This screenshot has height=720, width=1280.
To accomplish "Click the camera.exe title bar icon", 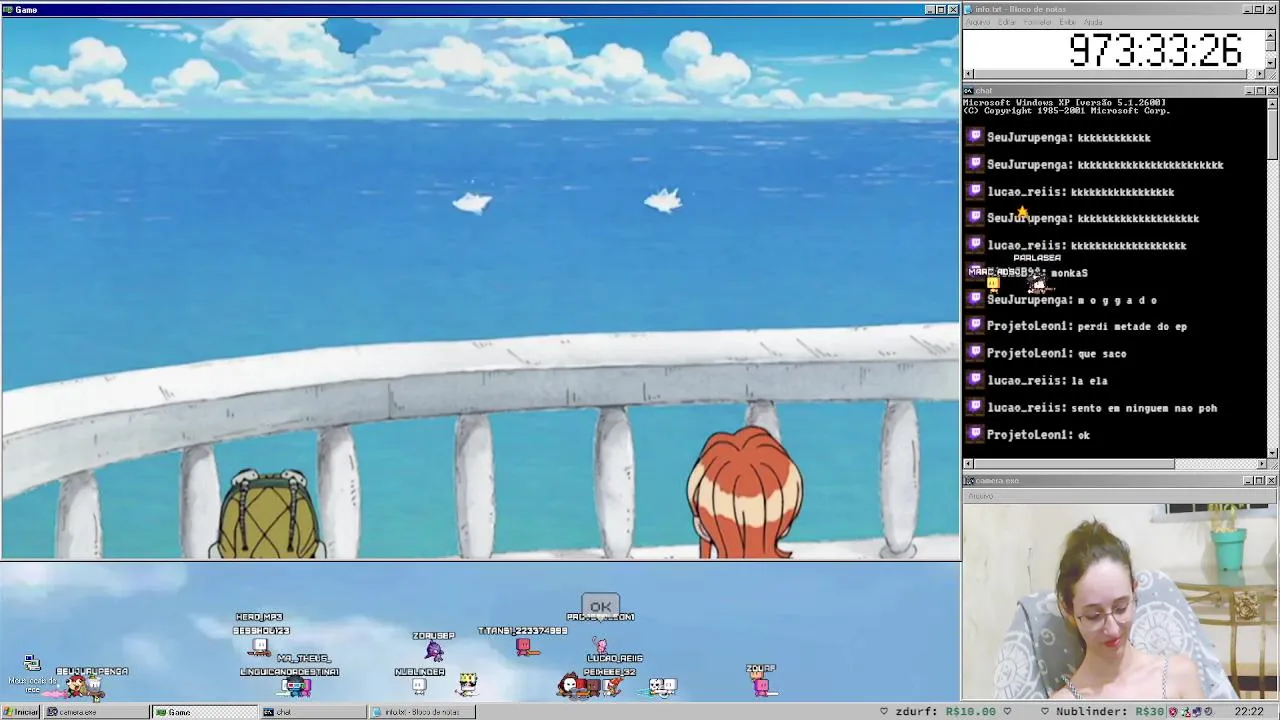I will tap(968, 480).
